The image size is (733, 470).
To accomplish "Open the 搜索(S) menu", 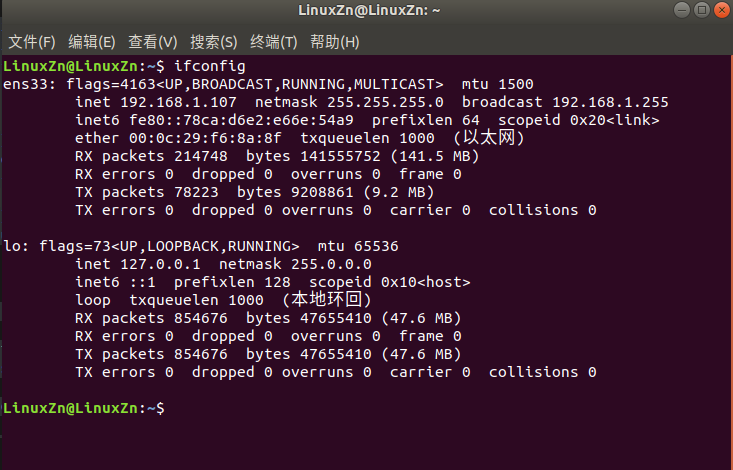I will point(213,42).
